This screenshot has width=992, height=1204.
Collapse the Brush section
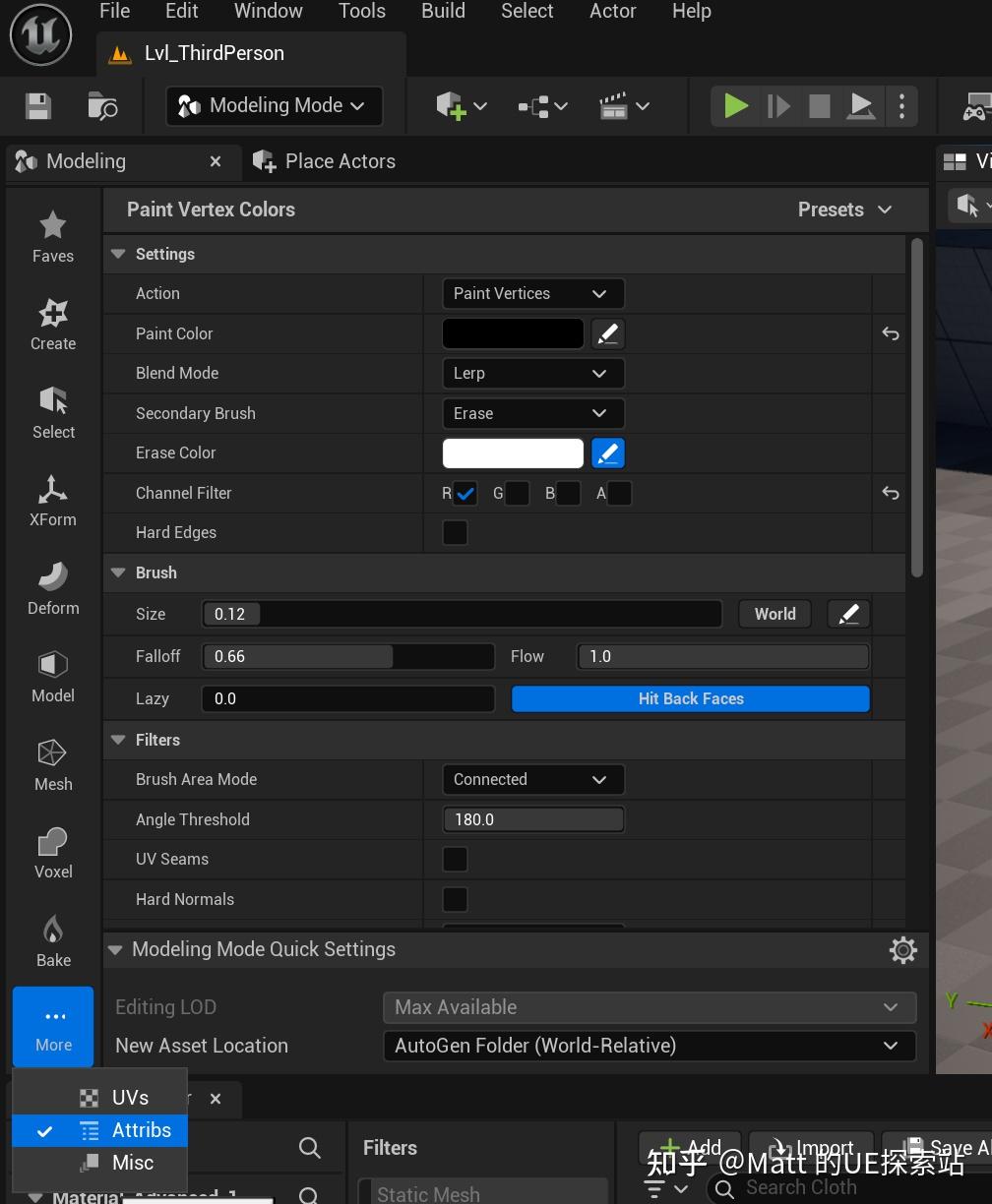[x=119, y=572]
